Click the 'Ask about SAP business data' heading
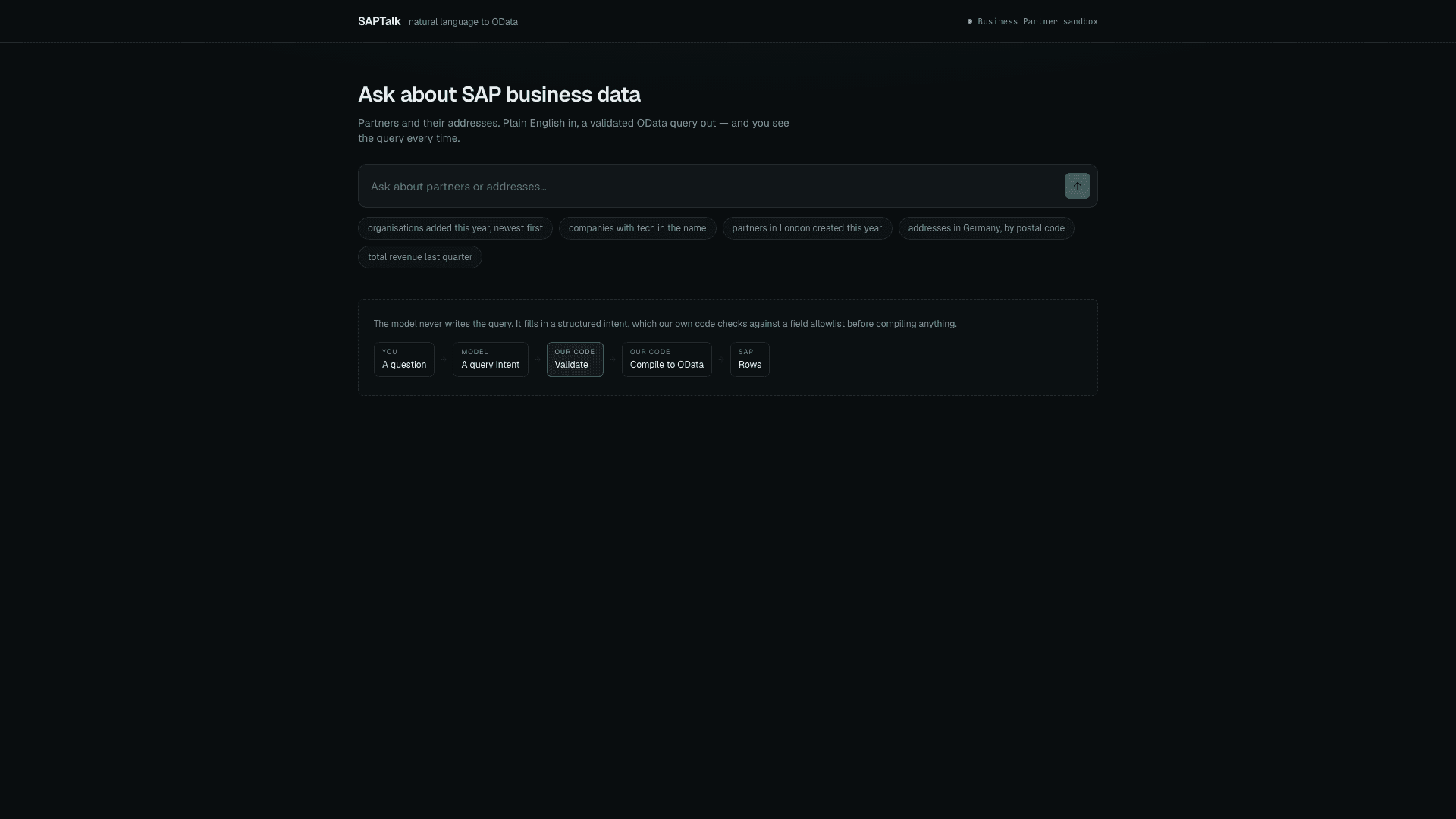The image size is (1456, 819). (x=499, y=95)
